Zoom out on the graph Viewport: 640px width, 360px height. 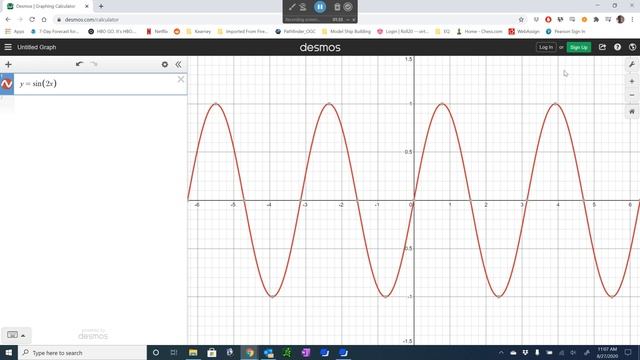[x=632, y=95]
